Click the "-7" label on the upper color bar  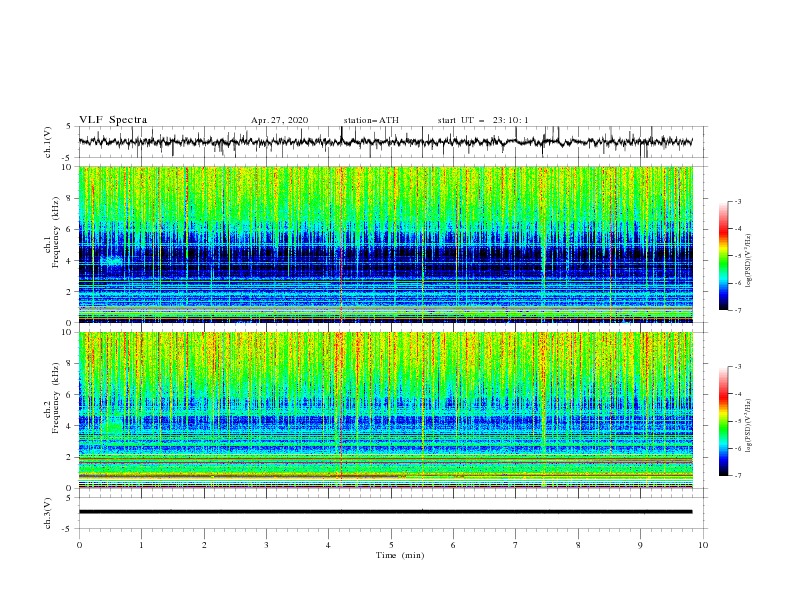pyautogui.click(x=737, y=311)
